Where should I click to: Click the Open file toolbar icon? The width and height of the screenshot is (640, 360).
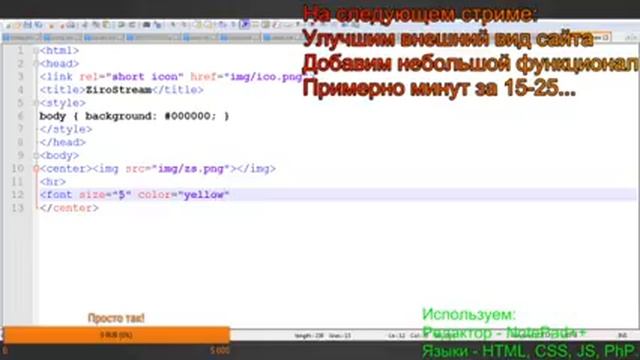18,25
